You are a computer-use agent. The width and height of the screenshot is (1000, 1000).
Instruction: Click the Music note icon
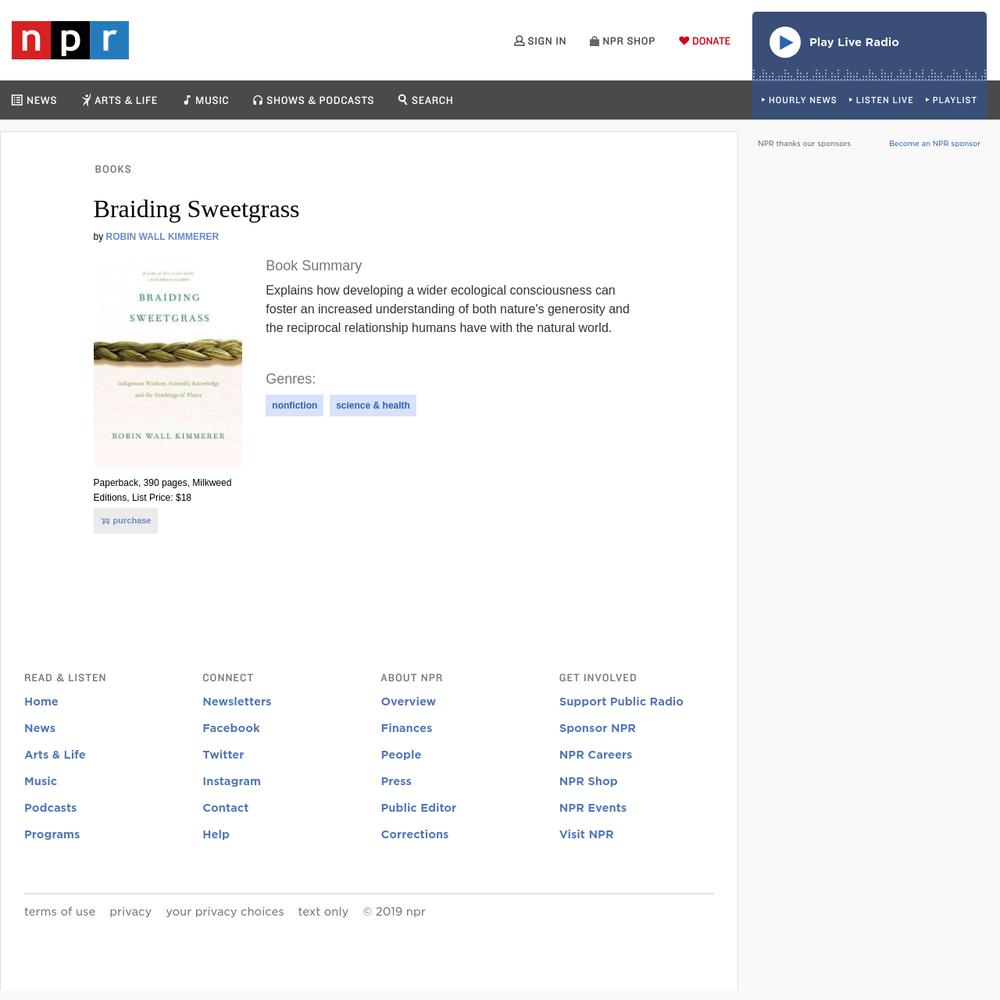187,100
